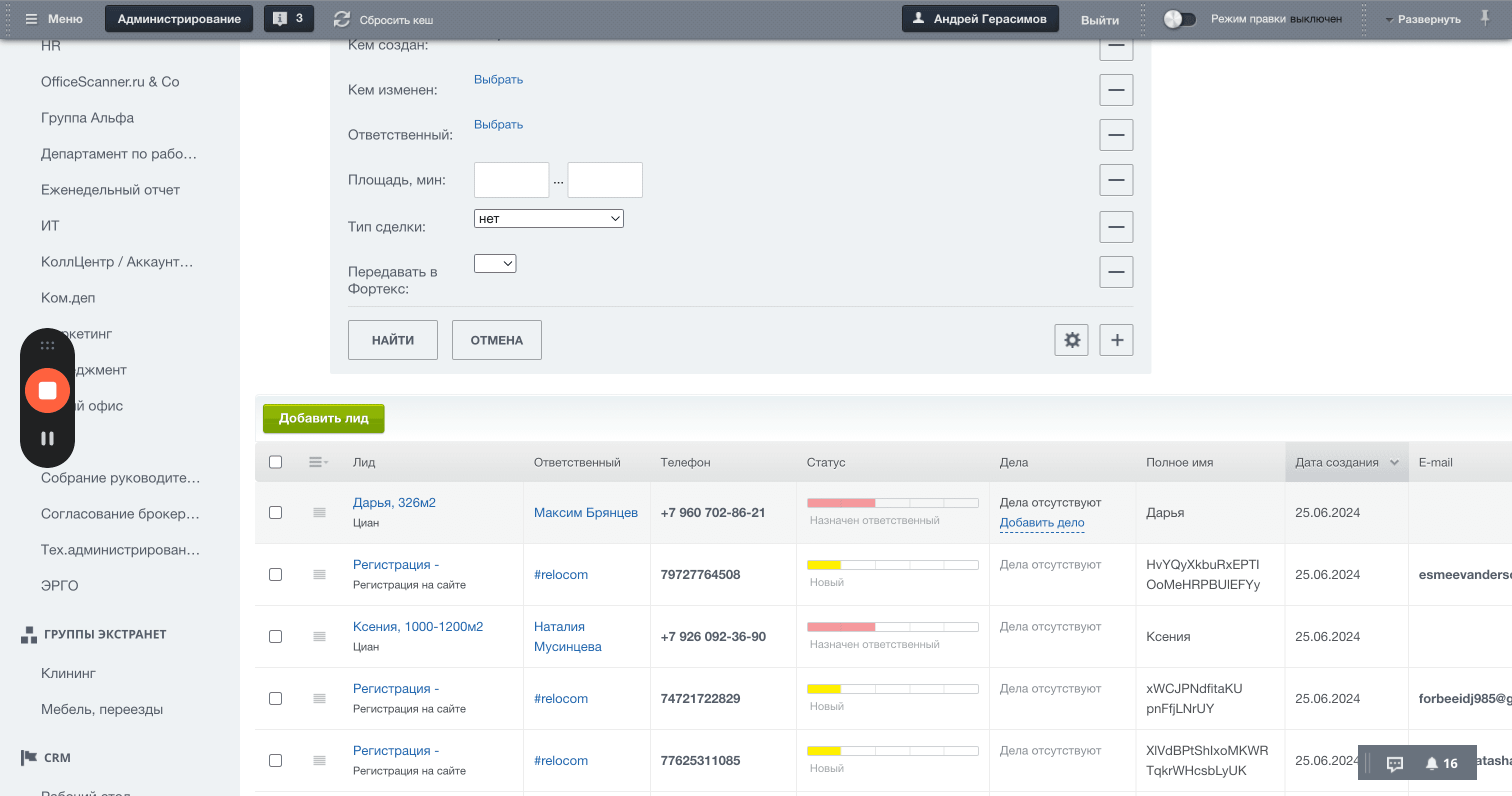This screenshot has width=1512, height=796.
Task: Open Группа Альфа in sidebar
Action: pyautogui.click(x=87, y=117)
